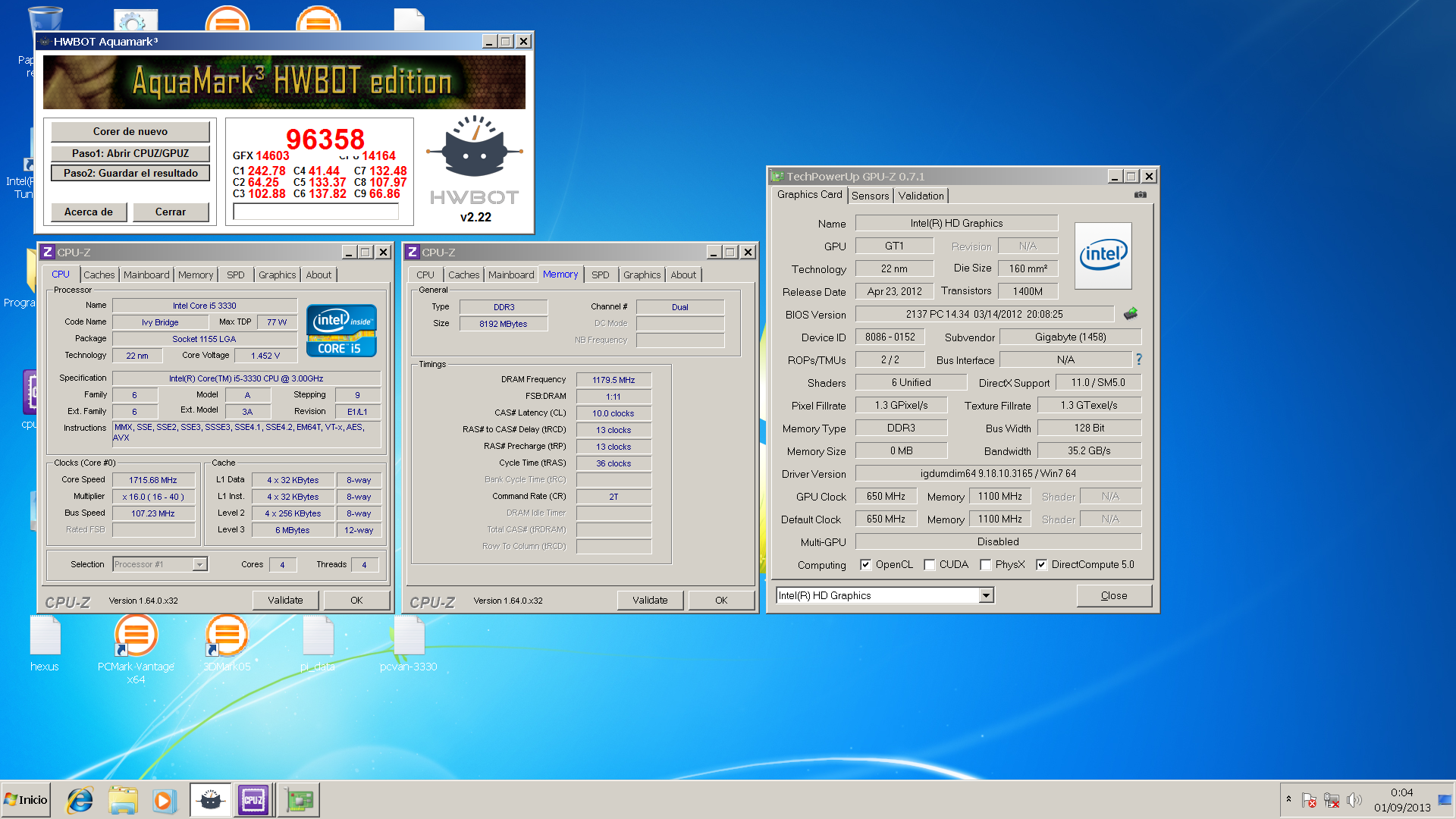The height and width of the screenshot is (819, 1456).
Task: Click the Driver Version igdumdim64 value
Action: point(998,473)
